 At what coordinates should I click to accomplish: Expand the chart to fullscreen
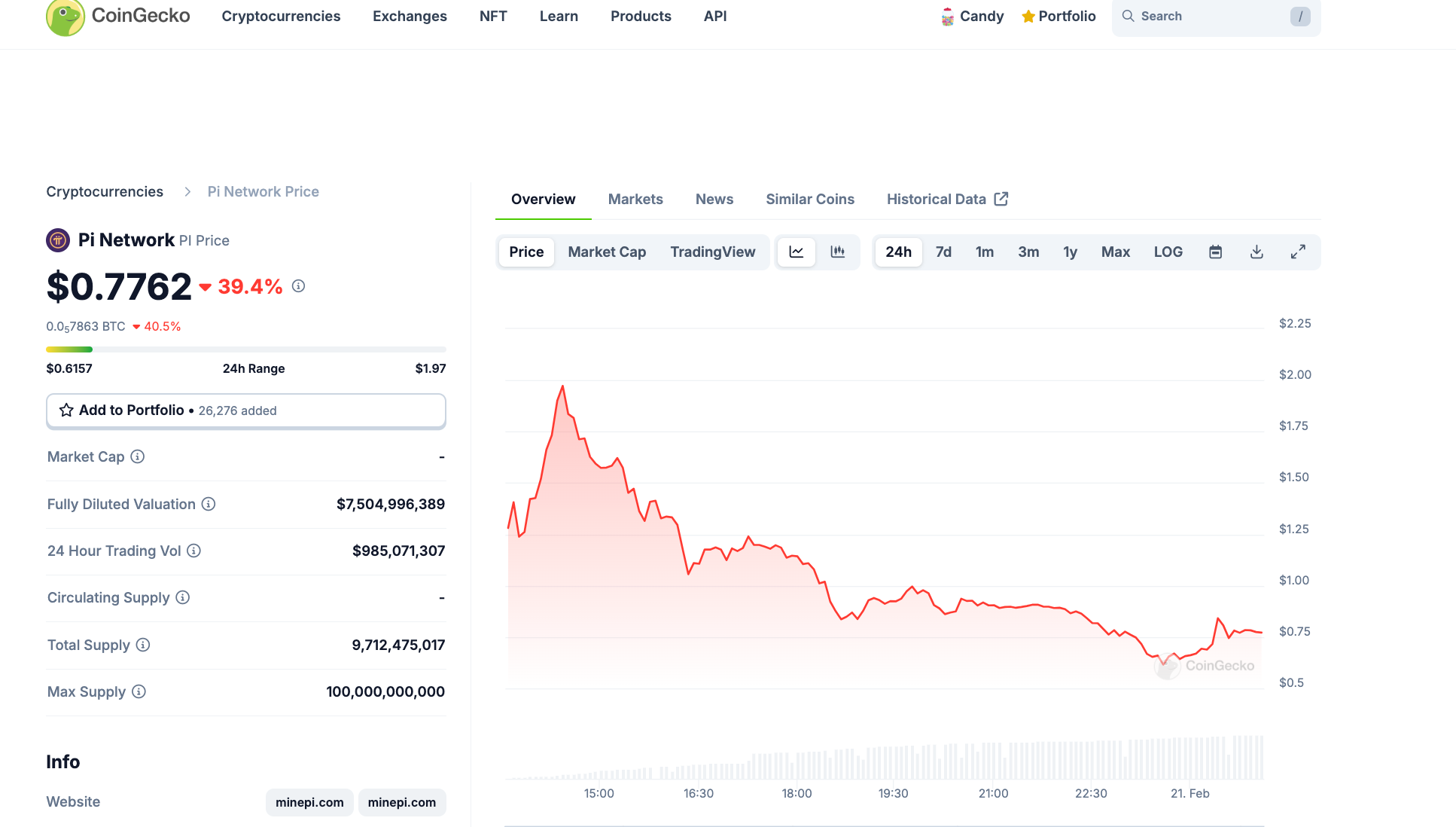coord(1298,252)
